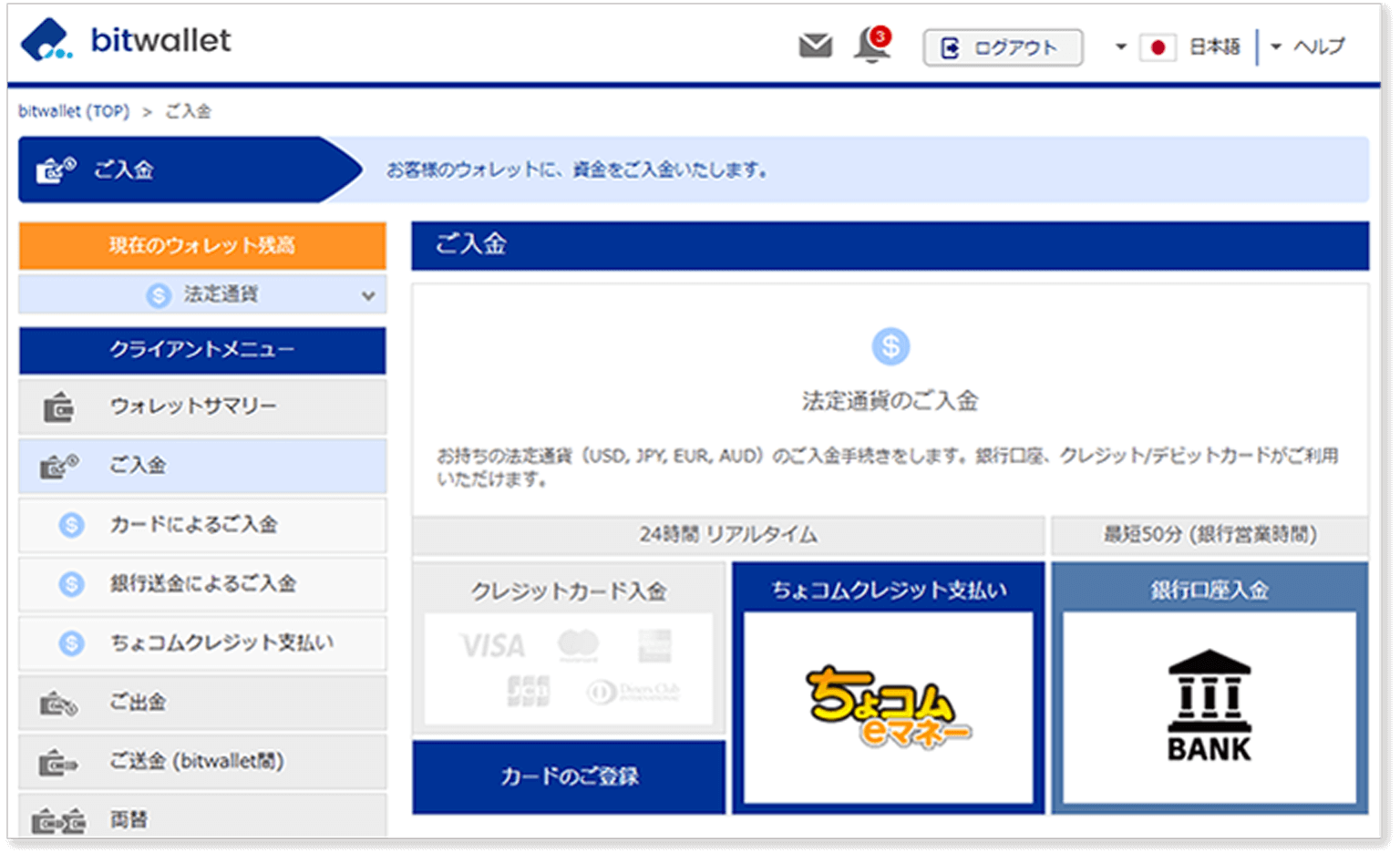Click the transfer icon beside ご送金
This screenshot has height=853, width=1400.
coord(58,763)
